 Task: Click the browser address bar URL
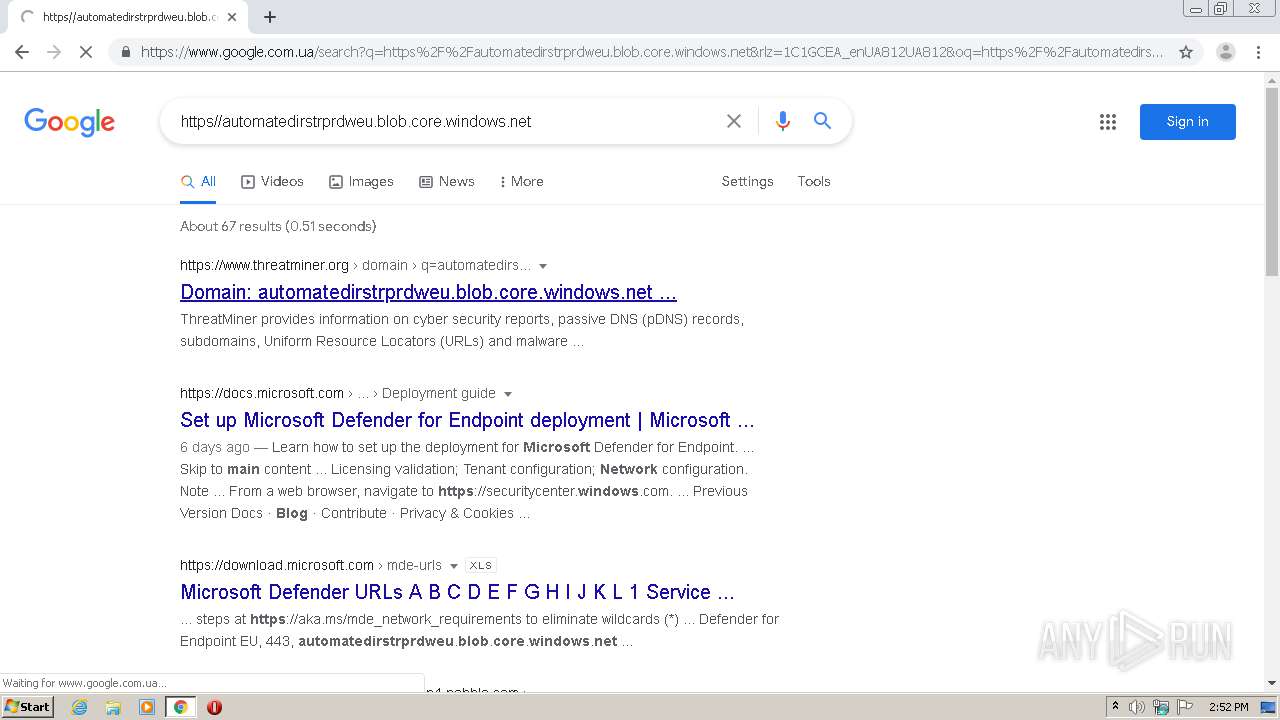coord(652,52)
